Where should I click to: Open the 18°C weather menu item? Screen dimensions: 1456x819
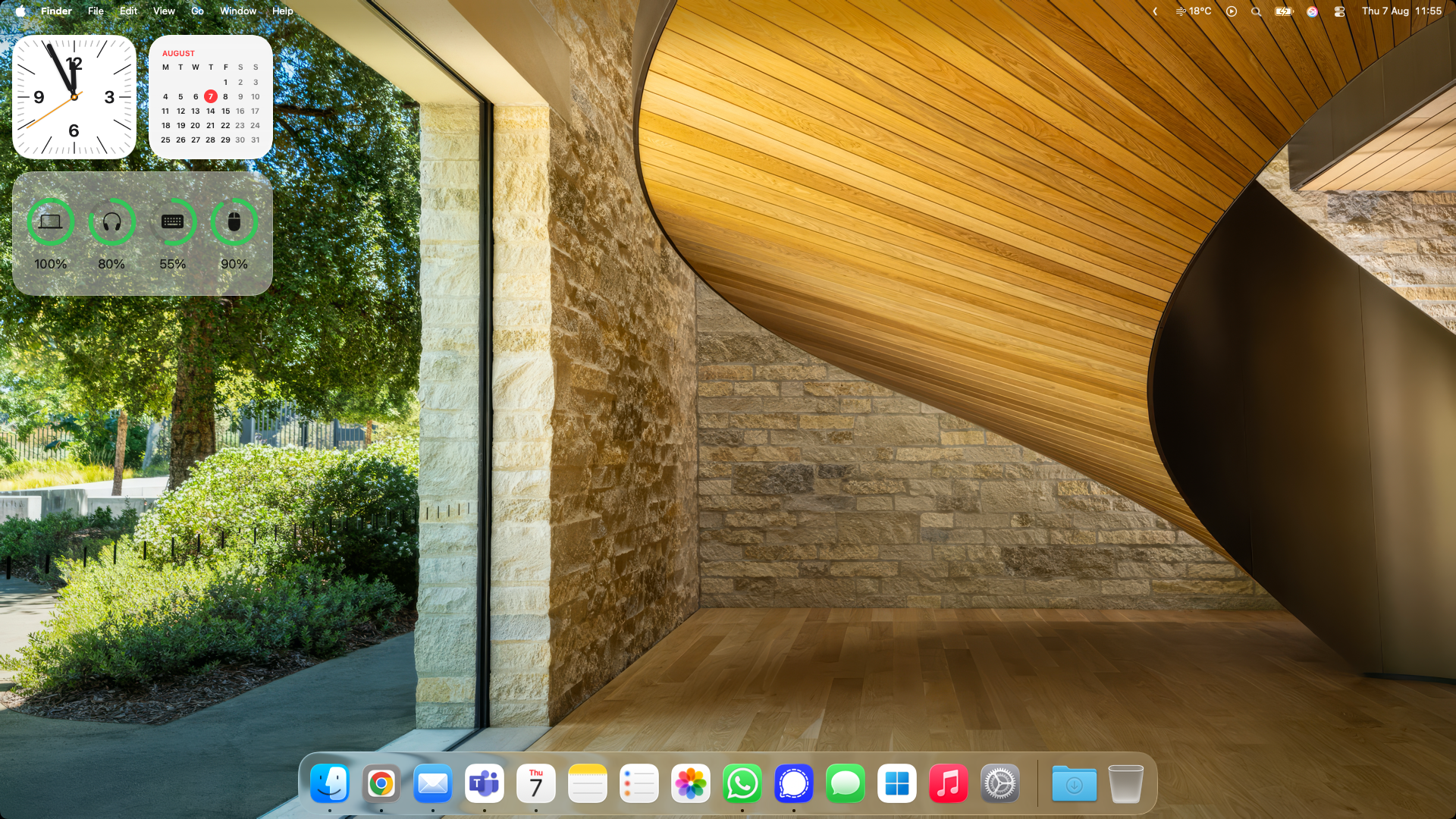coord(1194,11)
